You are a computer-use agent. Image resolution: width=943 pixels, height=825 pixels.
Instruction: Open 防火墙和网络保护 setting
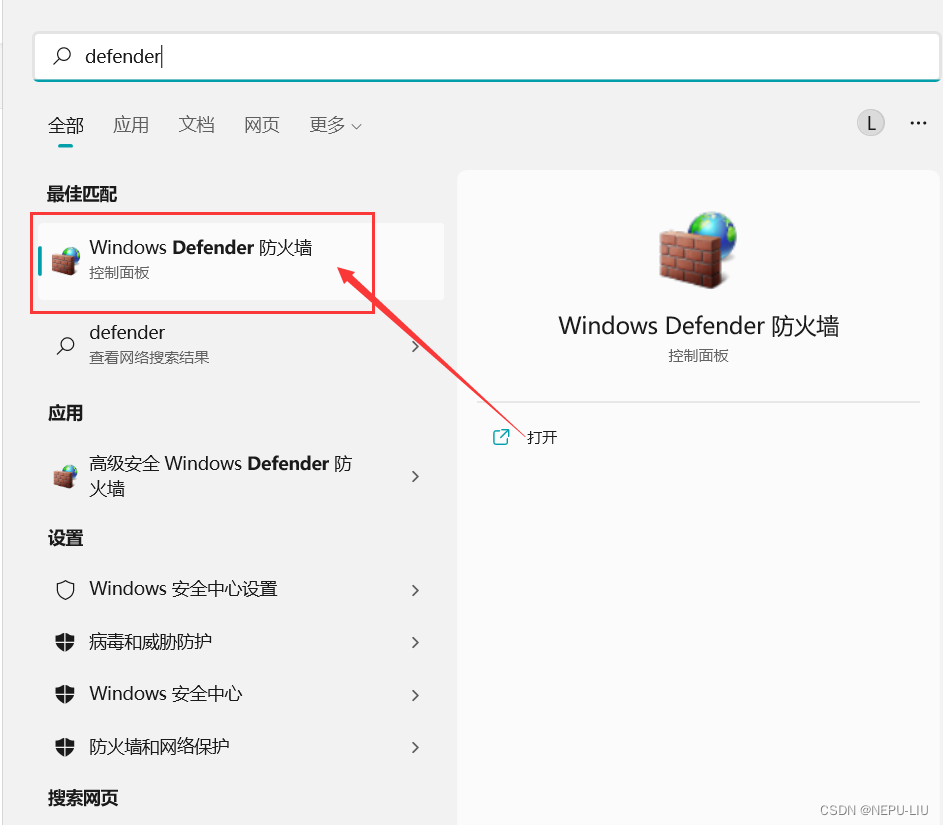click(241, 747)
